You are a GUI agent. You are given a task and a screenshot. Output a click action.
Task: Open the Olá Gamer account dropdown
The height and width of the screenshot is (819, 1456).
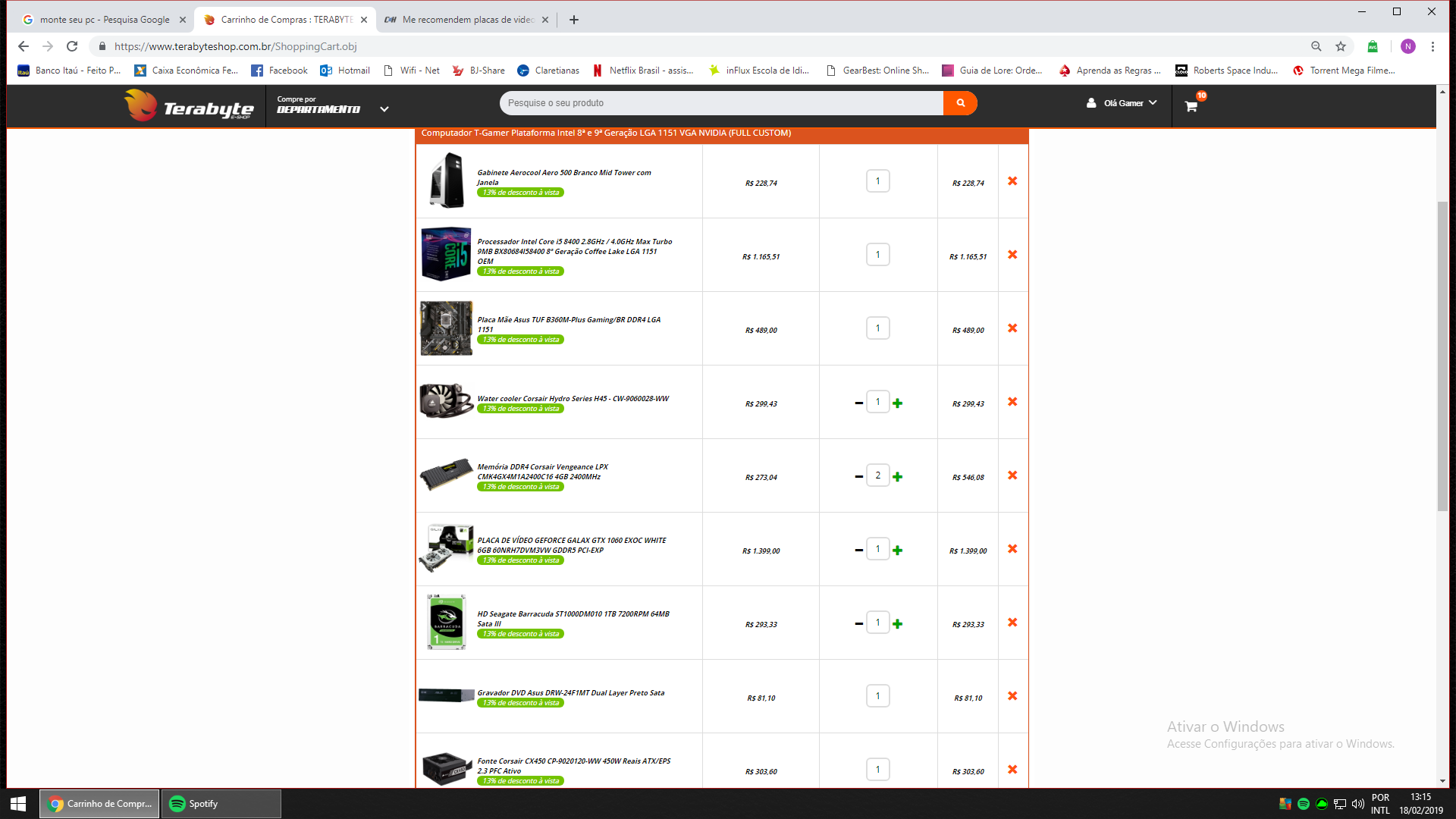coord(1122,103)
